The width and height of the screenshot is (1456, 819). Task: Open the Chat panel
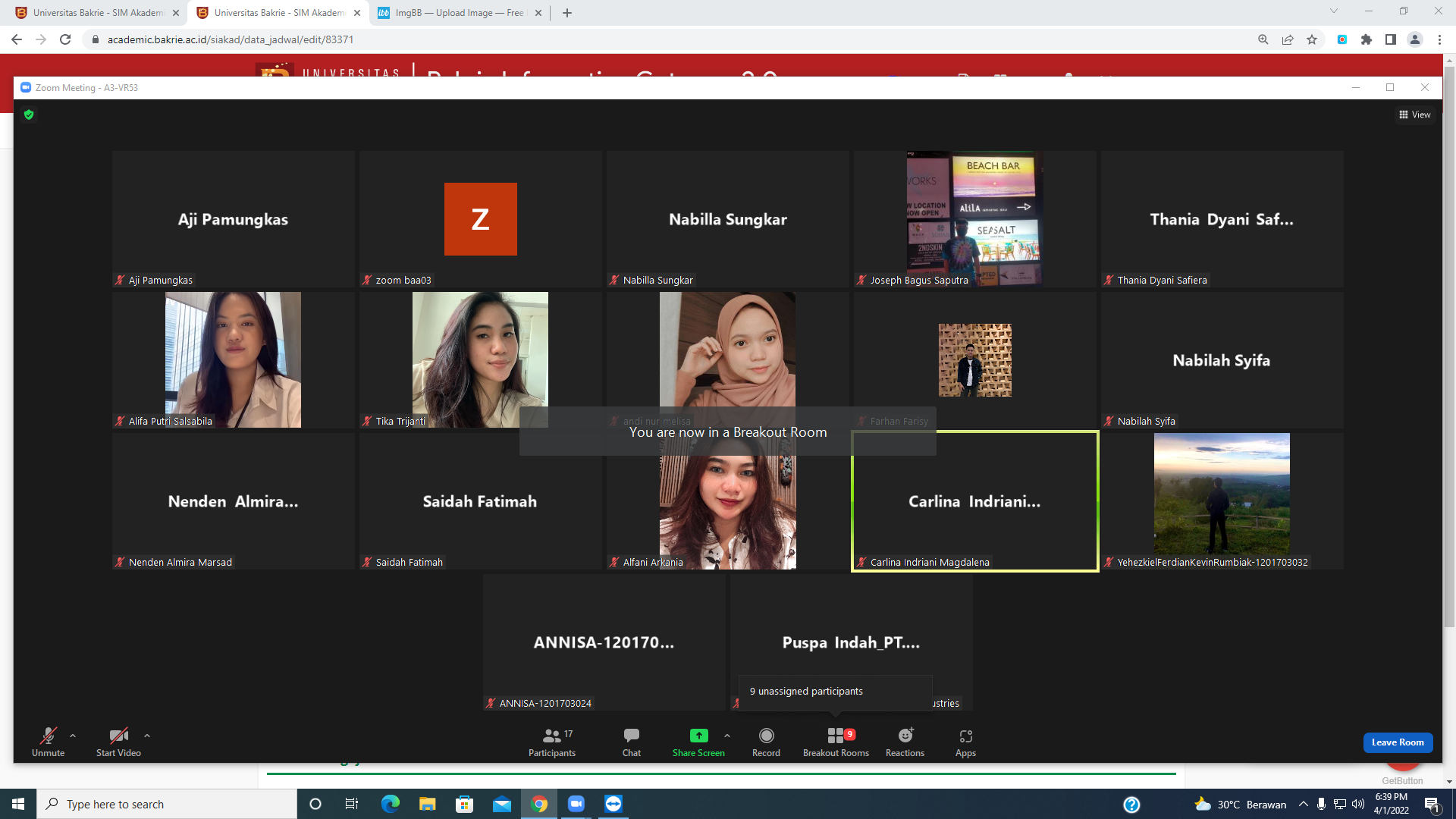632,742
